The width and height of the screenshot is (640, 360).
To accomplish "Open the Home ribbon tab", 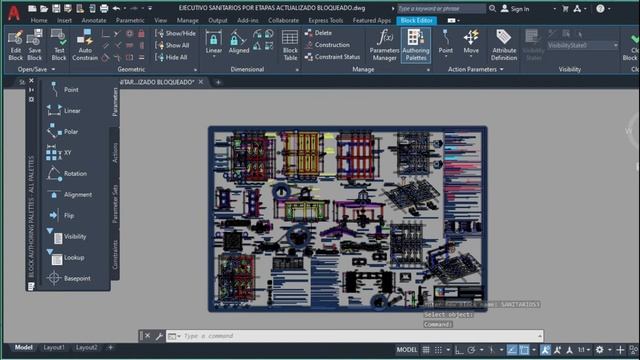I will [x=39, y=20].
